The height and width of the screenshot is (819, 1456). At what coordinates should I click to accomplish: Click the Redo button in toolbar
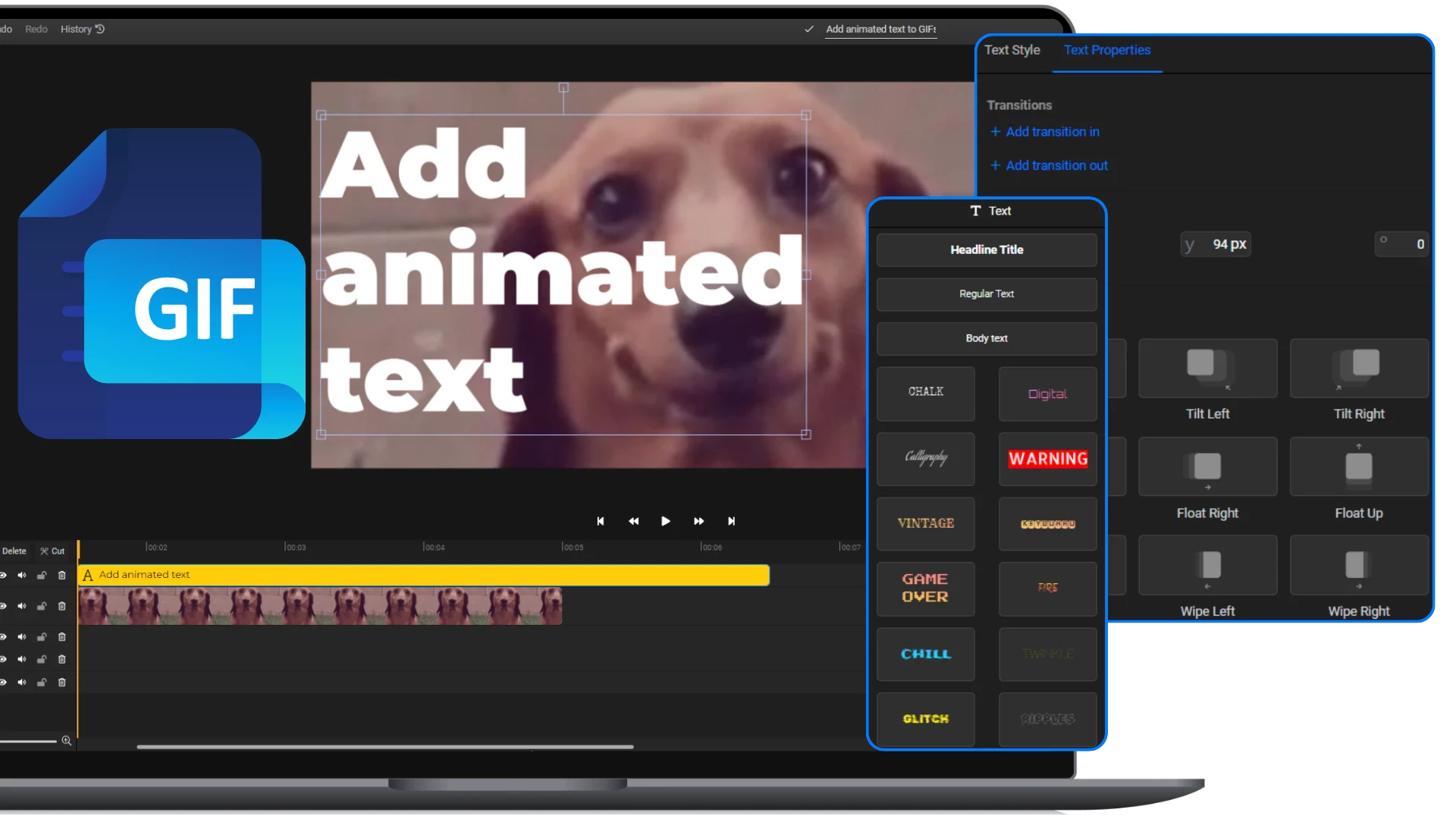pyautogui.click(x=36, y=28)
